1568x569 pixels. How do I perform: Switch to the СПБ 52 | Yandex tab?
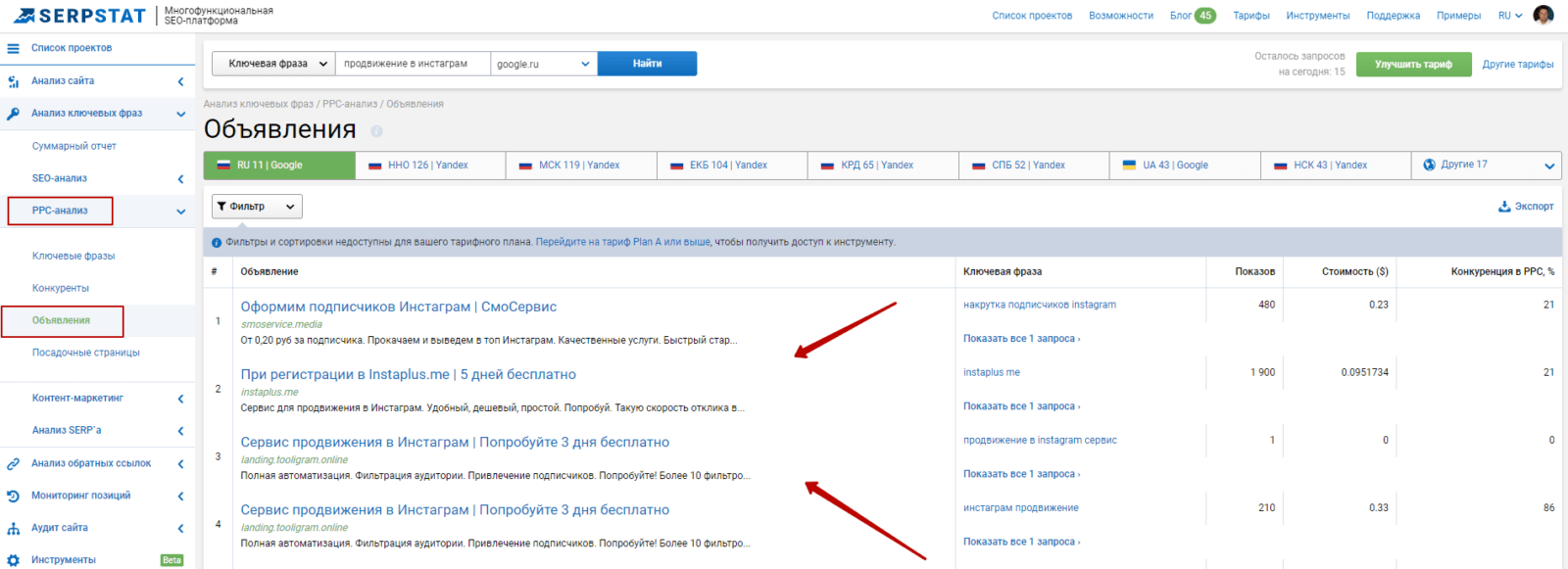coord(1034,166)
